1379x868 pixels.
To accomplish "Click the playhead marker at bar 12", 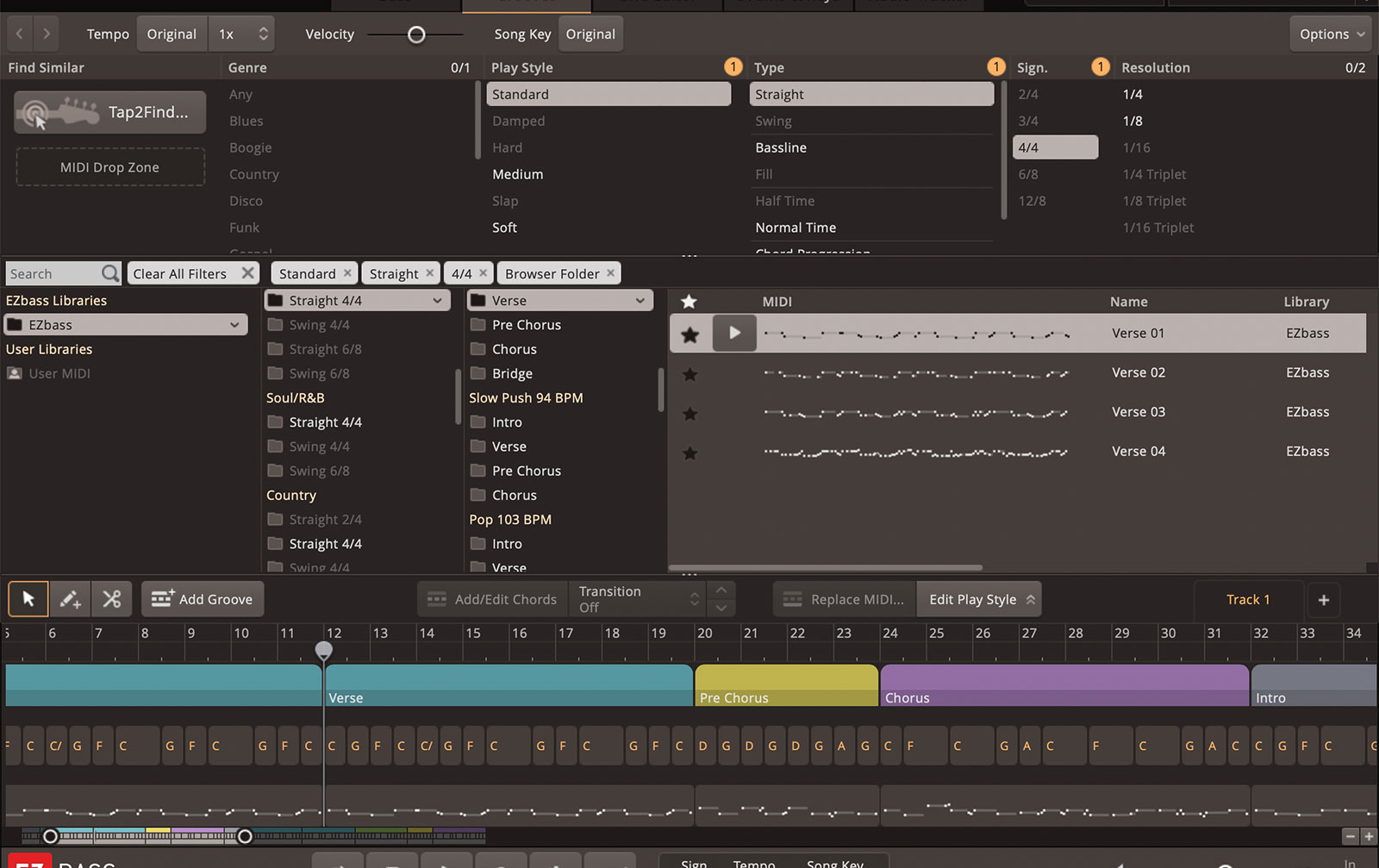I will [x=324, y=650].
